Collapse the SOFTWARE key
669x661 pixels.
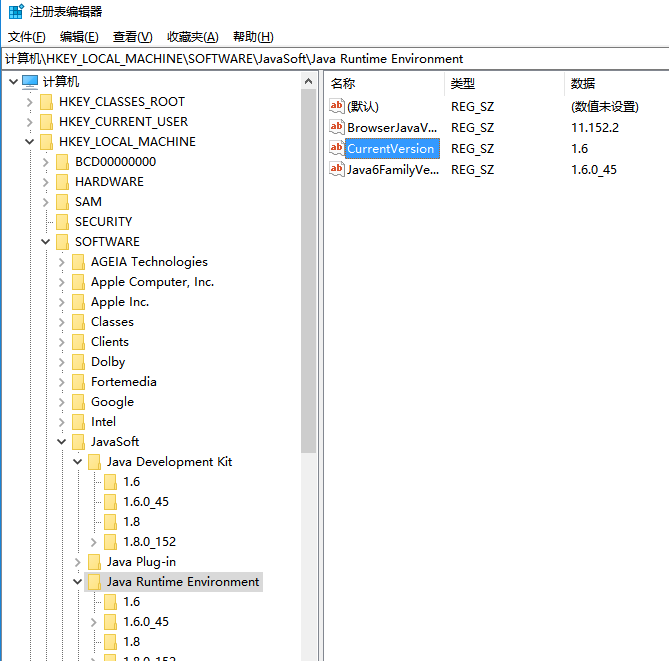point(46,242)
